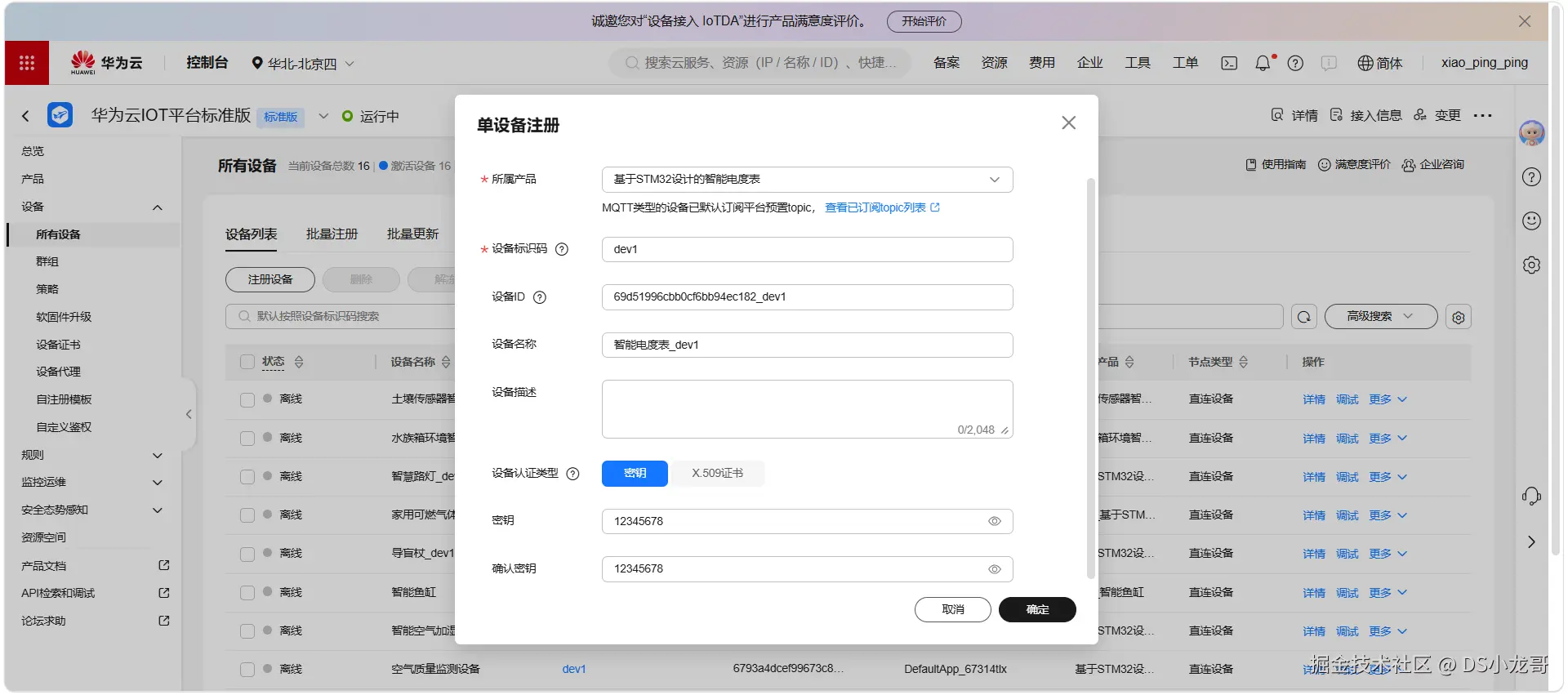Toggle the select-all checkbox in table header
The image size is (1568, 695).
[x=247, y=362]
